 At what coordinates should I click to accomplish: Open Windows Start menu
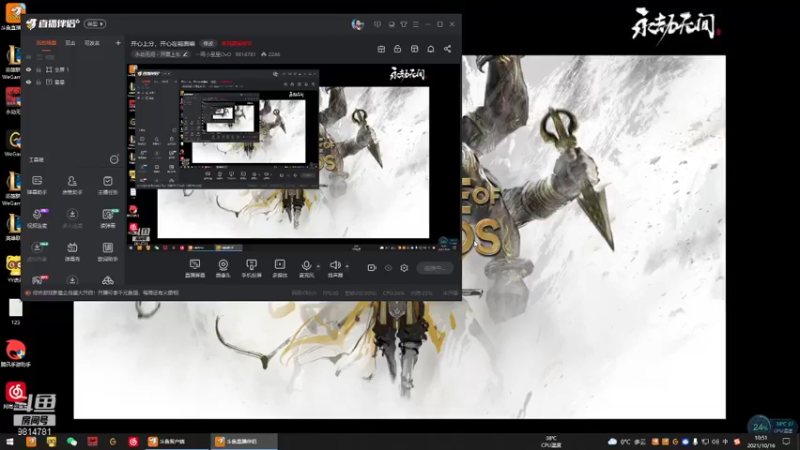click(x=10, y=441)
